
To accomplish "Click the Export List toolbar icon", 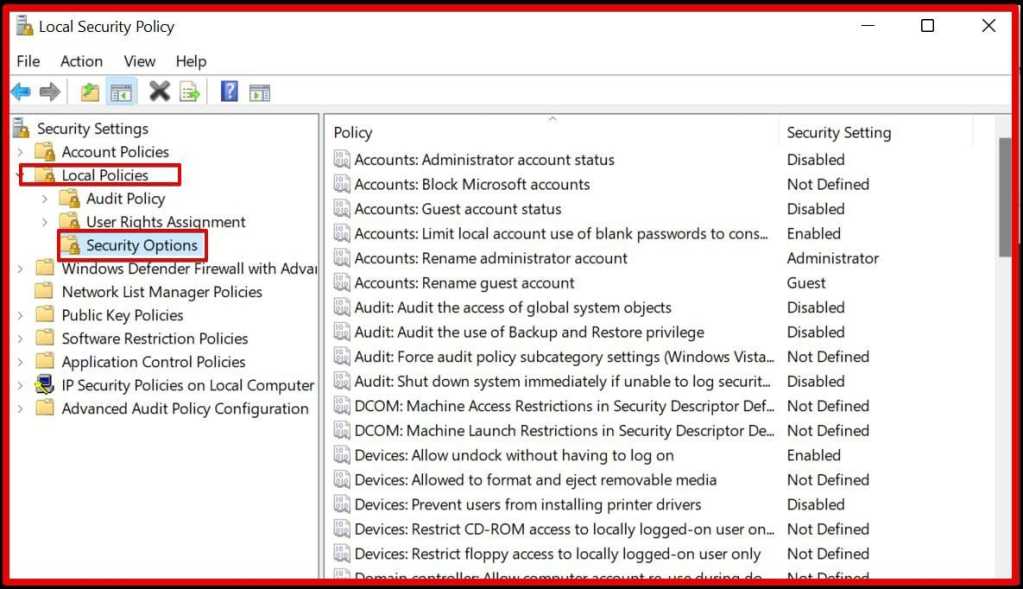I will coord(189,93).
